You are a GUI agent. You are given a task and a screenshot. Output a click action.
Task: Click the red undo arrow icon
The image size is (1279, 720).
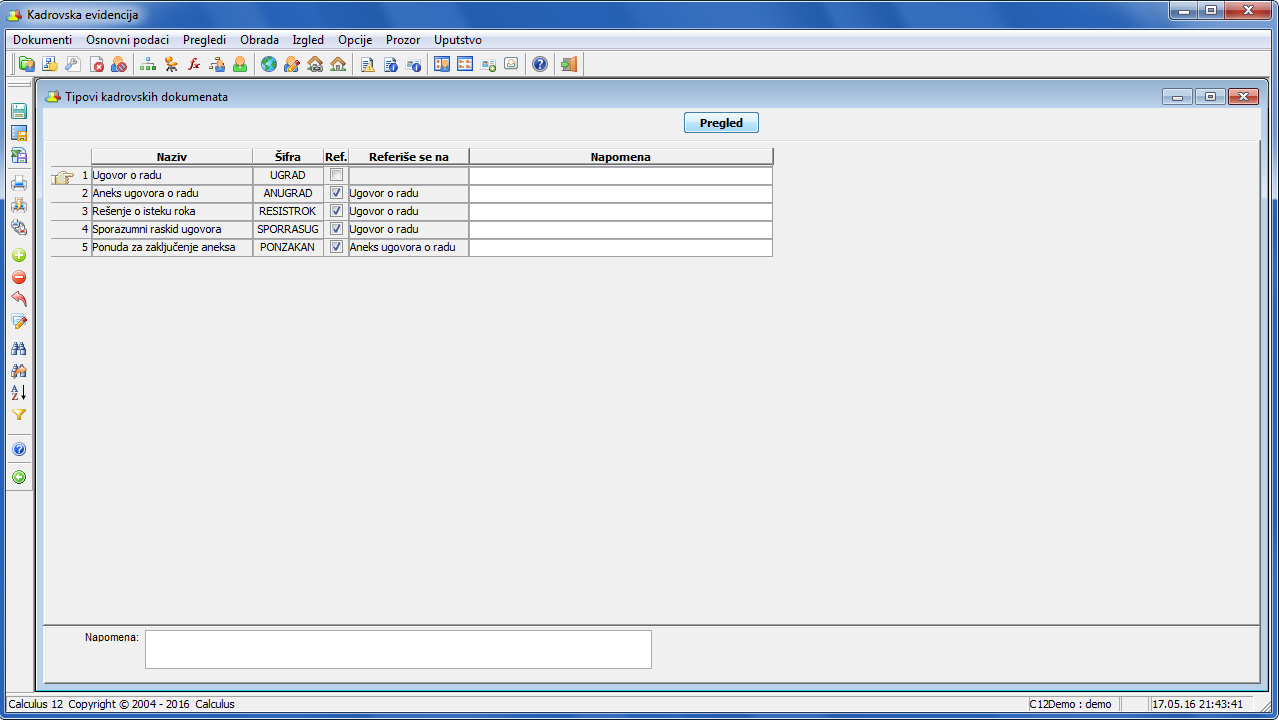coord(18,300)
